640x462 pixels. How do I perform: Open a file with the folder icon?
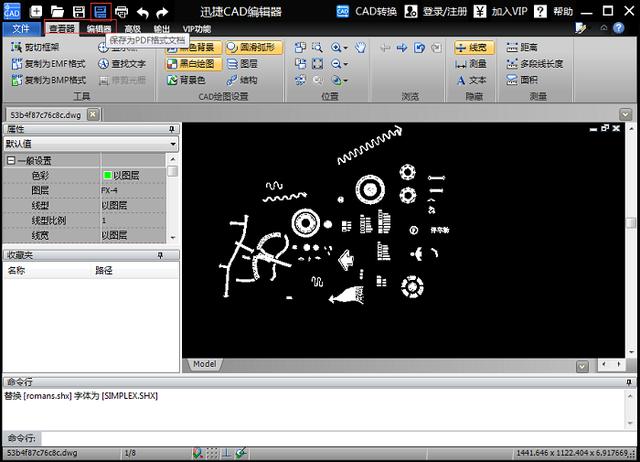coord(57,11)
